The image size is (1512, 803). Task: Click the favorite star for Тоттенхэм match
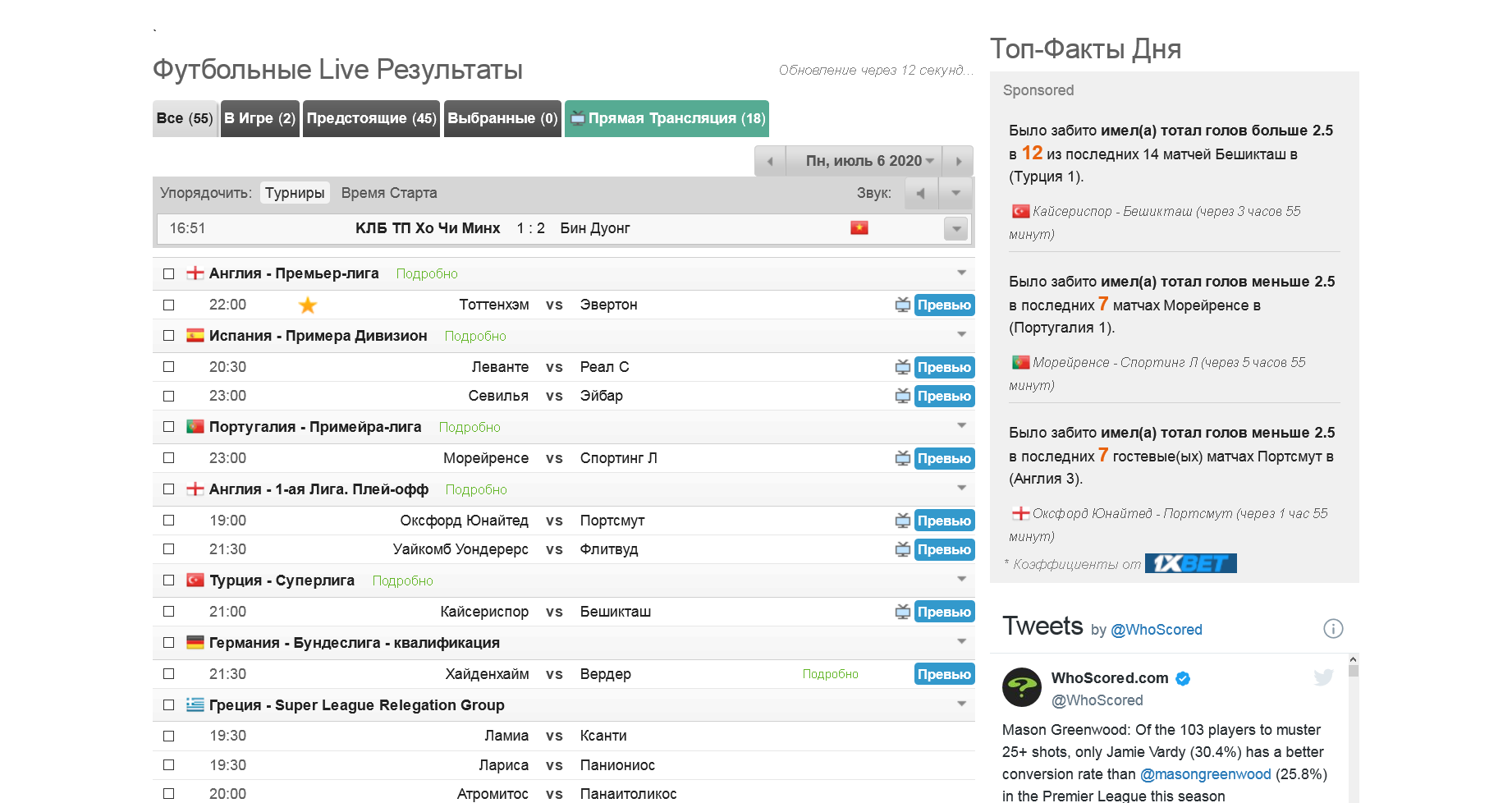(x=308, y=305)
